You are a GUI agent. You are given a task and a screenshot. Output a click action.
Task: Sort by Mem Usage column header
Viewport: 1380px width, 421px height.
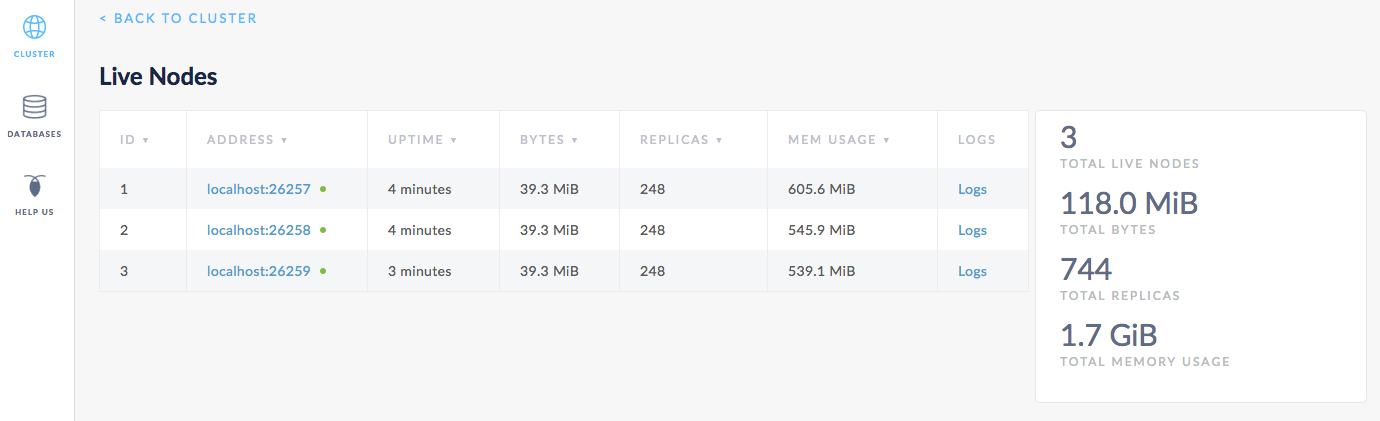tap(831, 140)
